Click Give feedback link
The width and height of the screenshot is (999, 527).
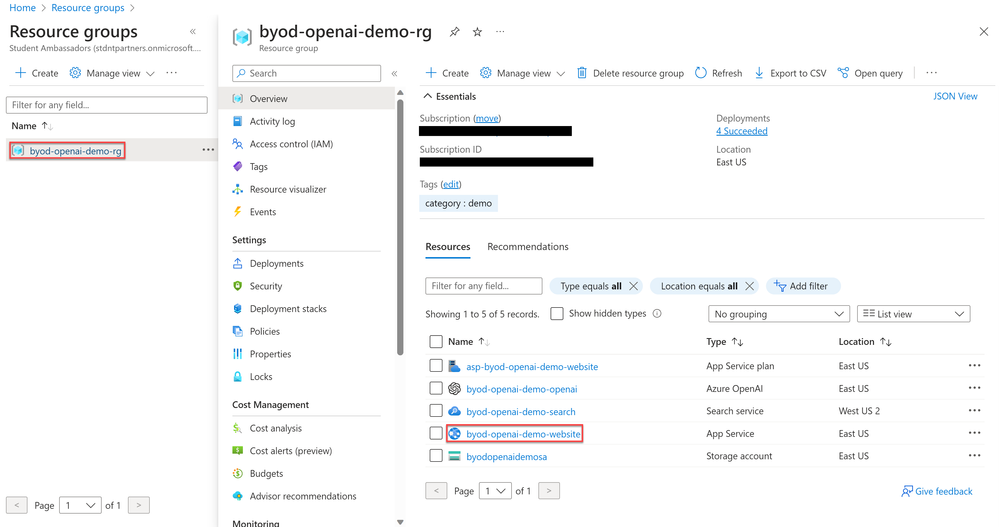click(x=937, y=491)
